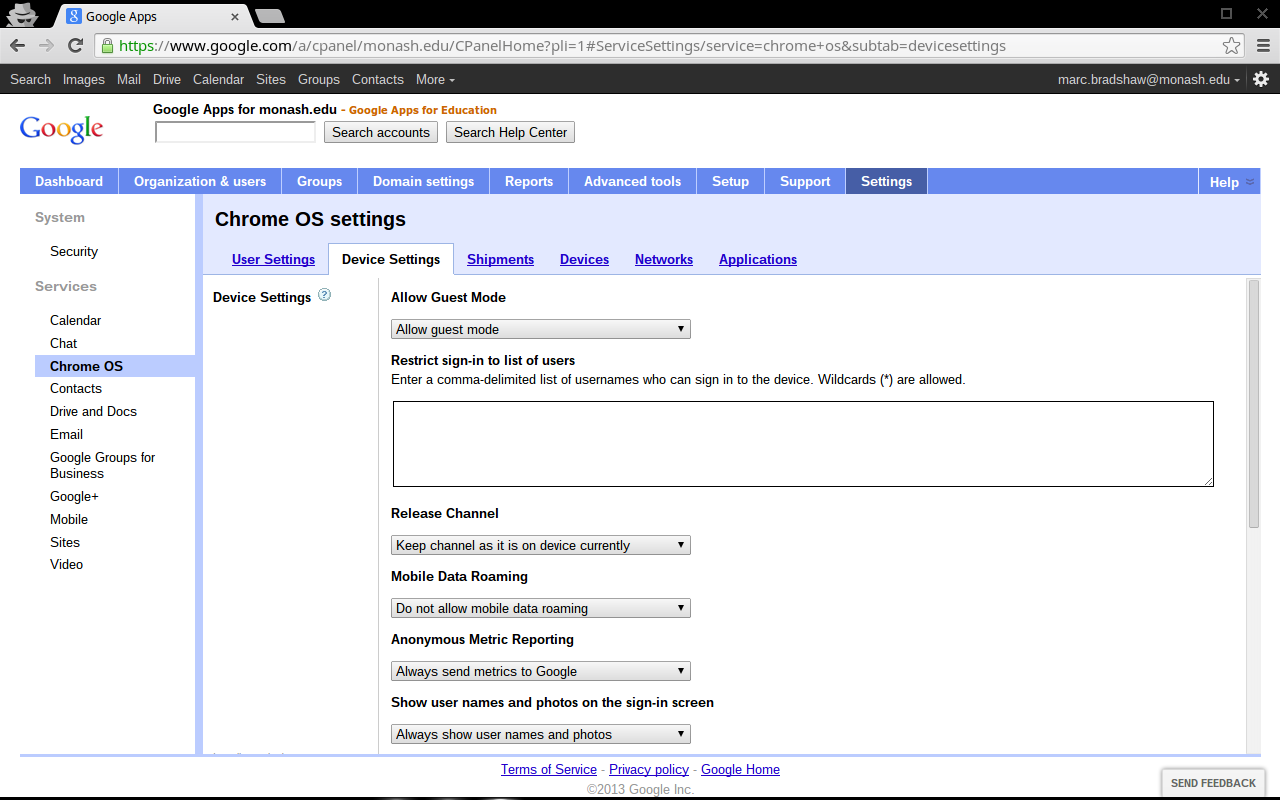Click the browser back arrow

coord(18,46)
